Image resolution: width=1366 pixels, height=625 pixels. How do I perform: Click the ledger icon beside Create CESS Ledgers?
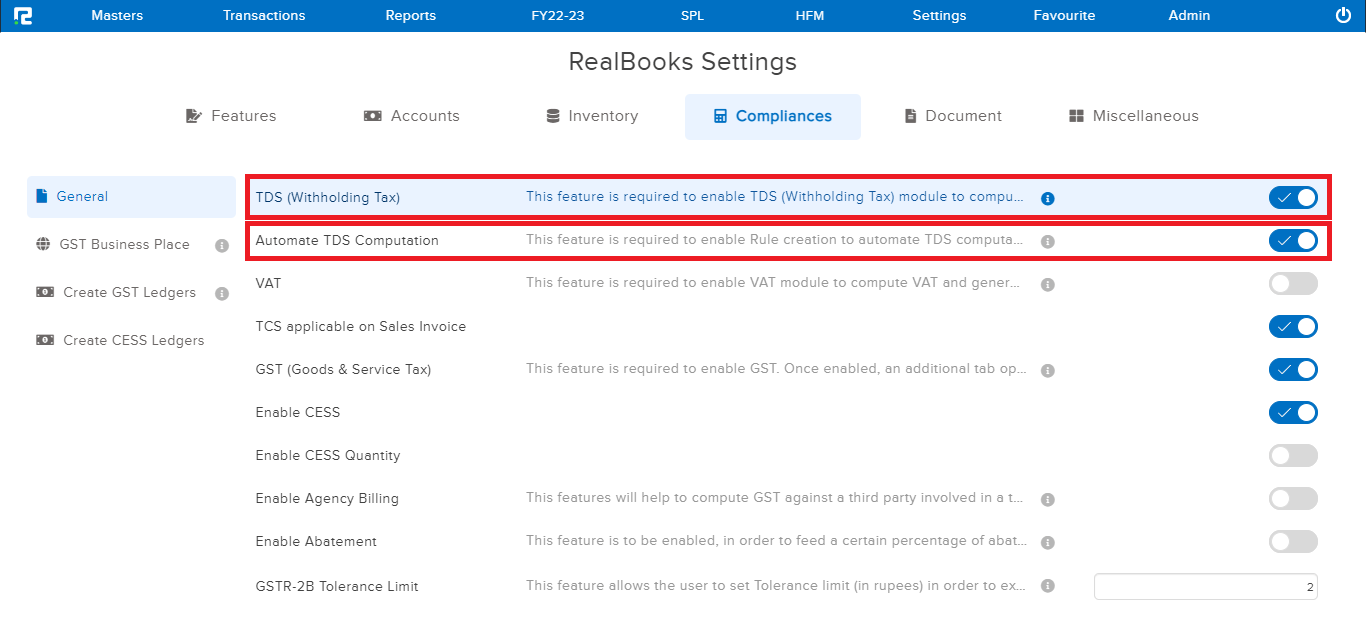[46, 340]
